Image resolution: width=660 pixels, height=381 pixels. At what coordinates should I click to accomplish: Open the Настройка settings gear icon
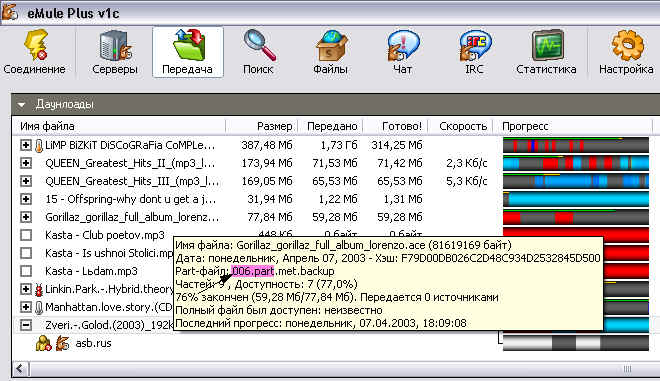click(626, 52)
